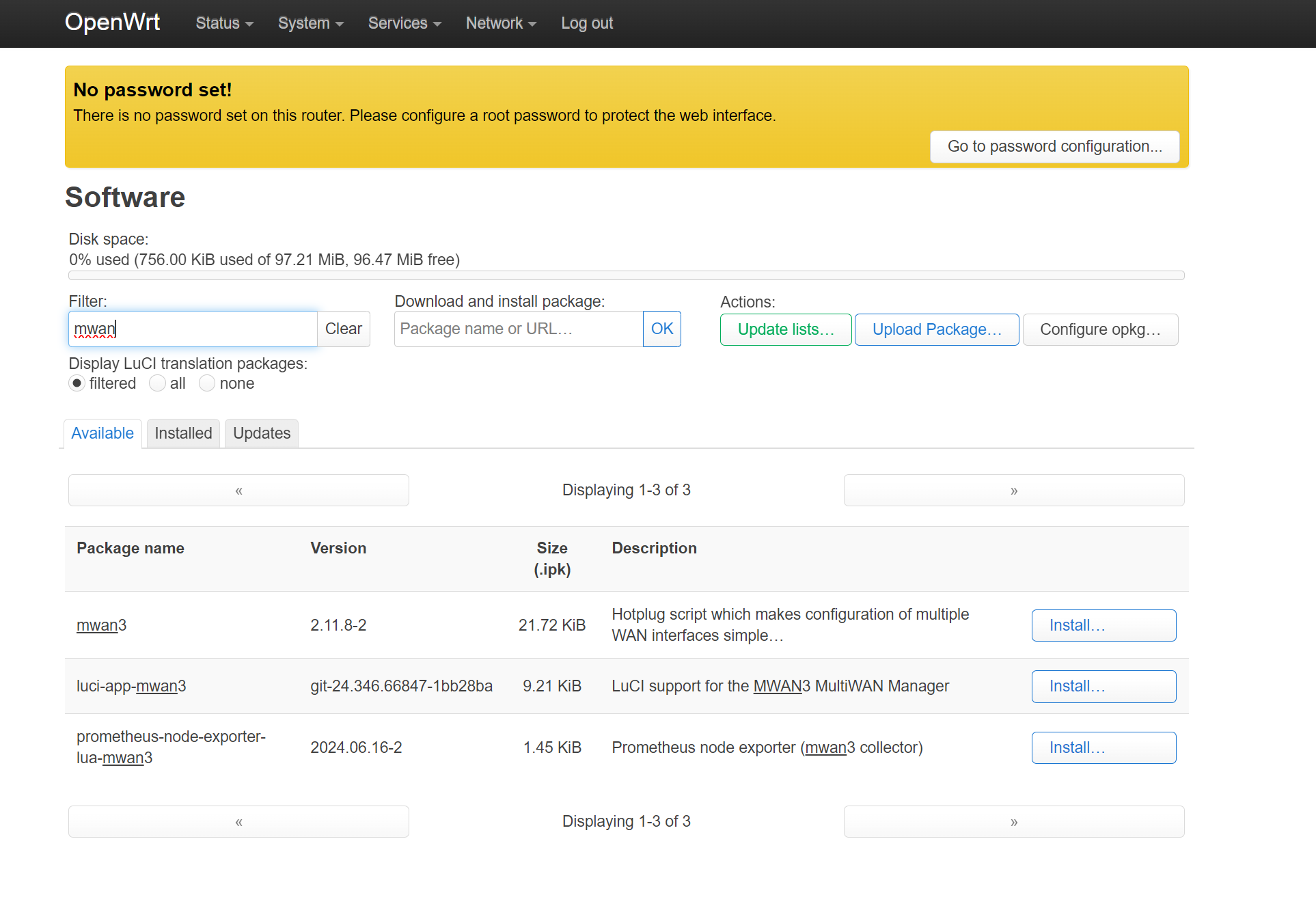The width and height of the screenshot is (1316, 921).
Task: Go to top next page arrow
Action: pos(1013,491)
